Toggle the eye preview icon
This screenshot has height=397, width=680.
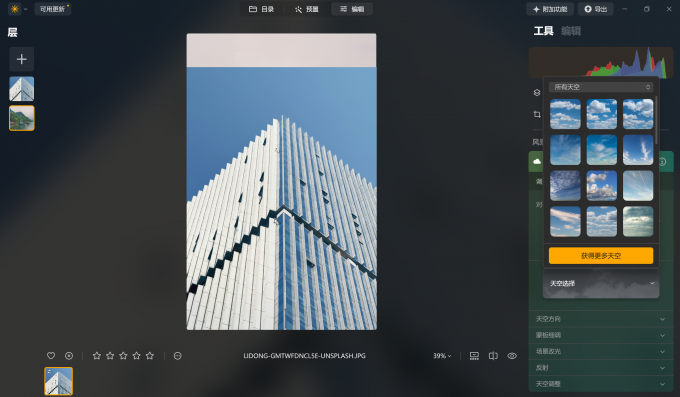(x=512, y=356)
